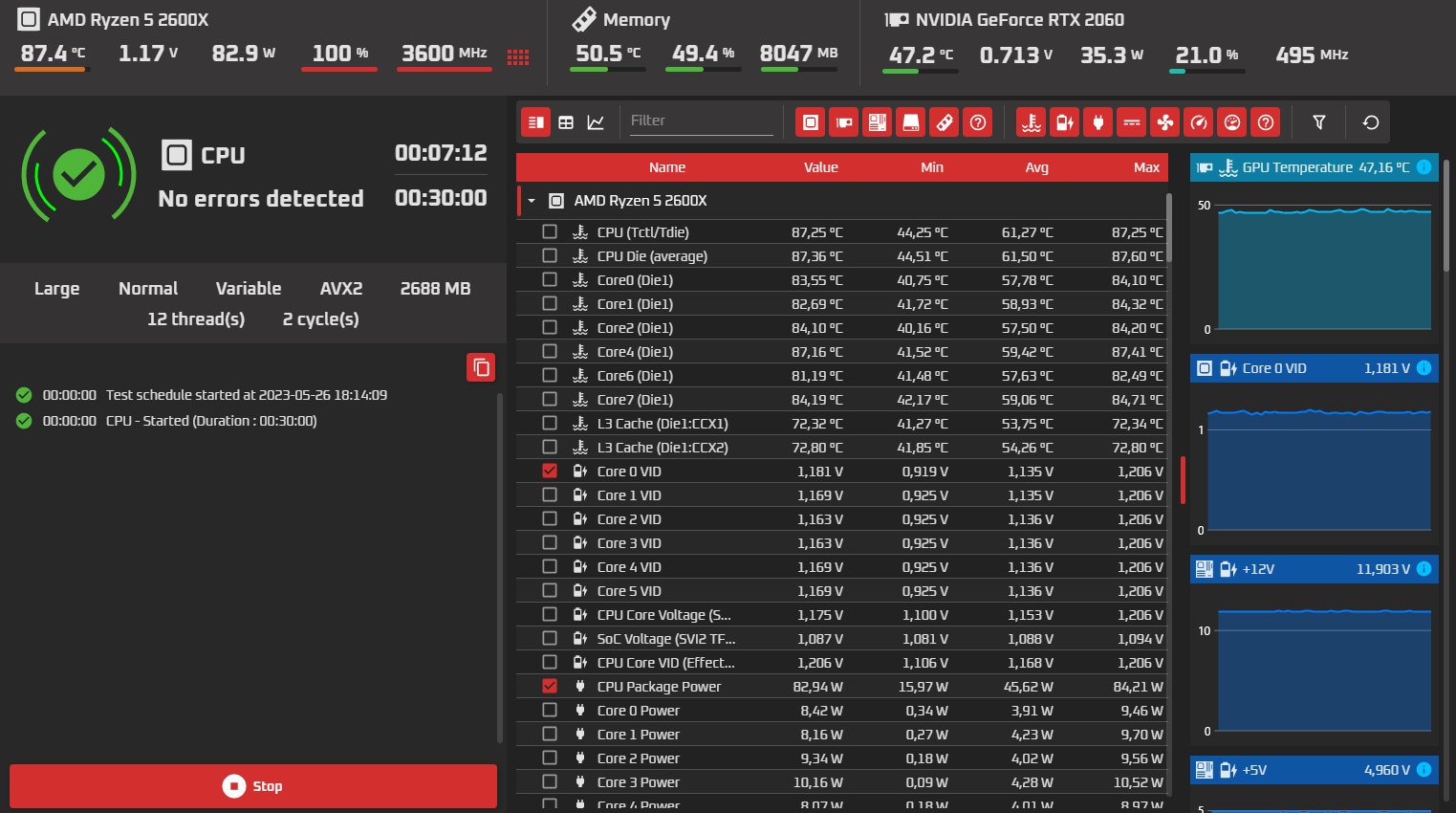Viewport: 1456px width, 813px height.
Task: Toggle the speedometer frequency filter icon
Action: (x=1199, y=122)
